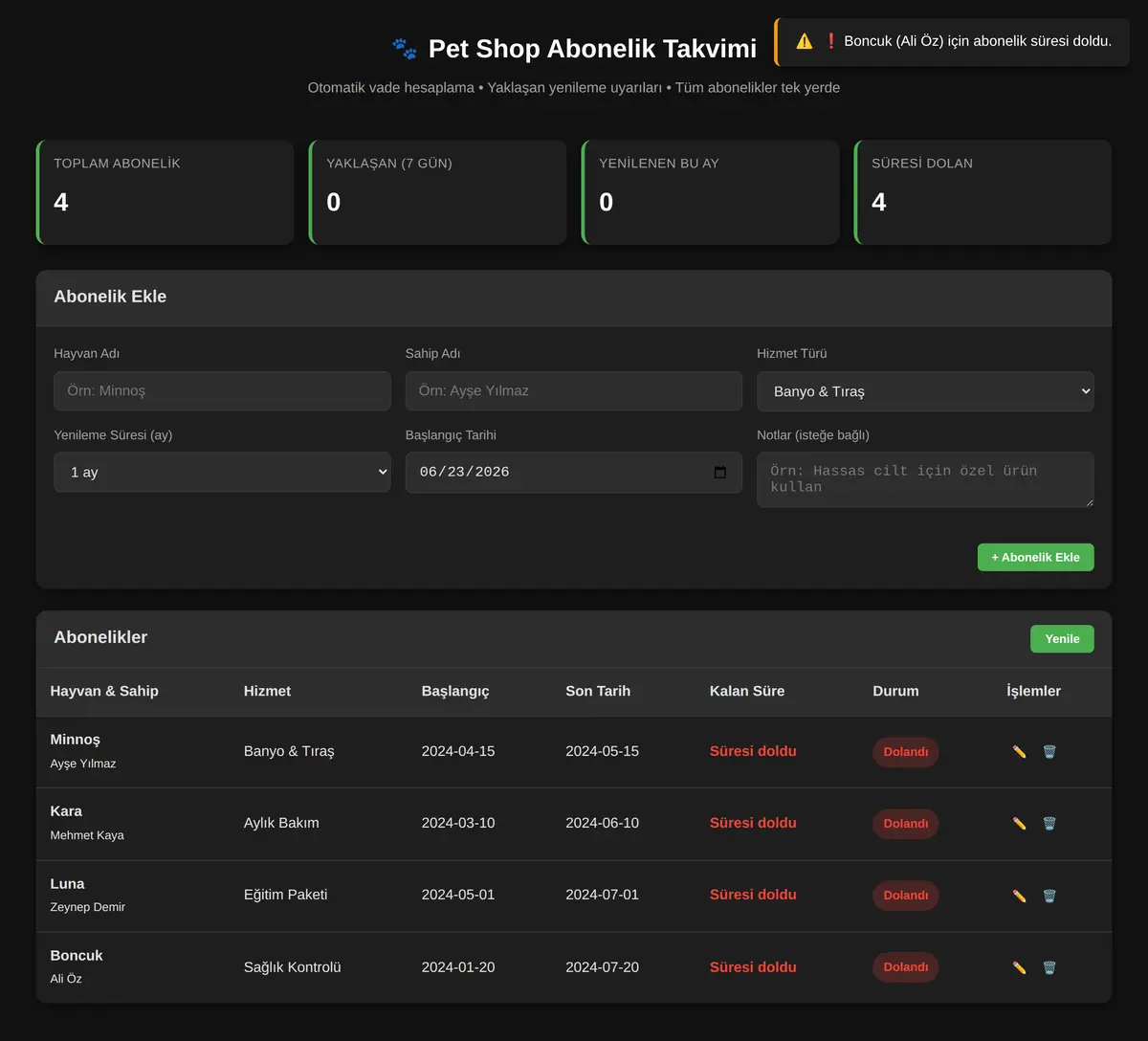Open the calendar picker in Başlangıç Tarihi

pos(720,473)
